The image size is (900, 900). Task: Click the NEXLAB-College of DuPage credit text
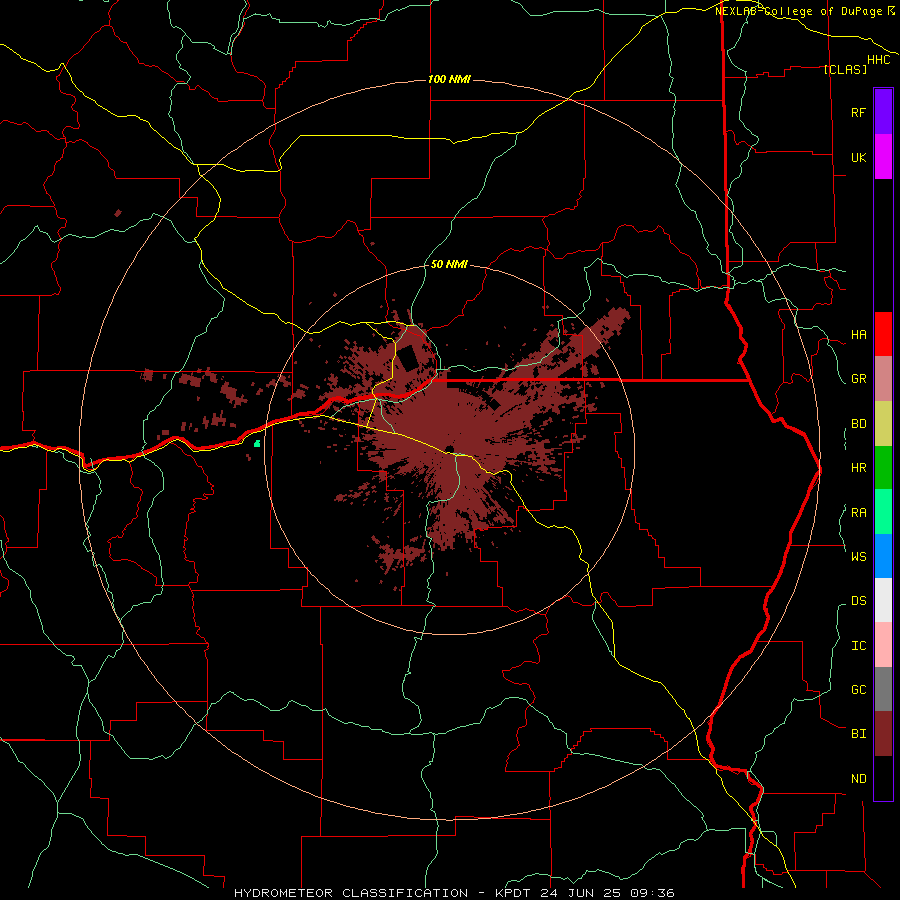click(x=800, y=11)
